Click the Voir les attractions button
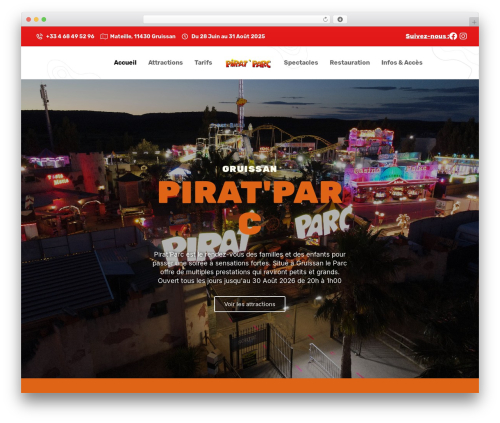Viewport: 500px width, 423px height. coord(250,304)
